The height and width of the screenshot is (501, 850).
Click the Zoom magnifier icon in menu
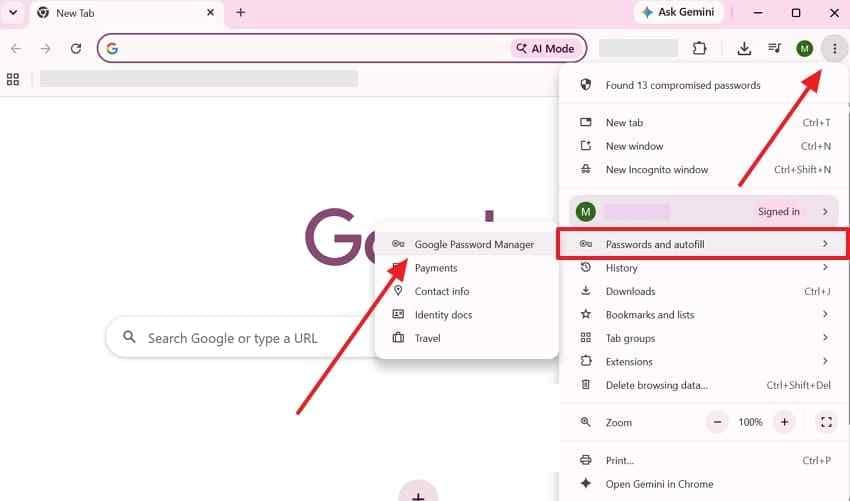pos(585,422)
